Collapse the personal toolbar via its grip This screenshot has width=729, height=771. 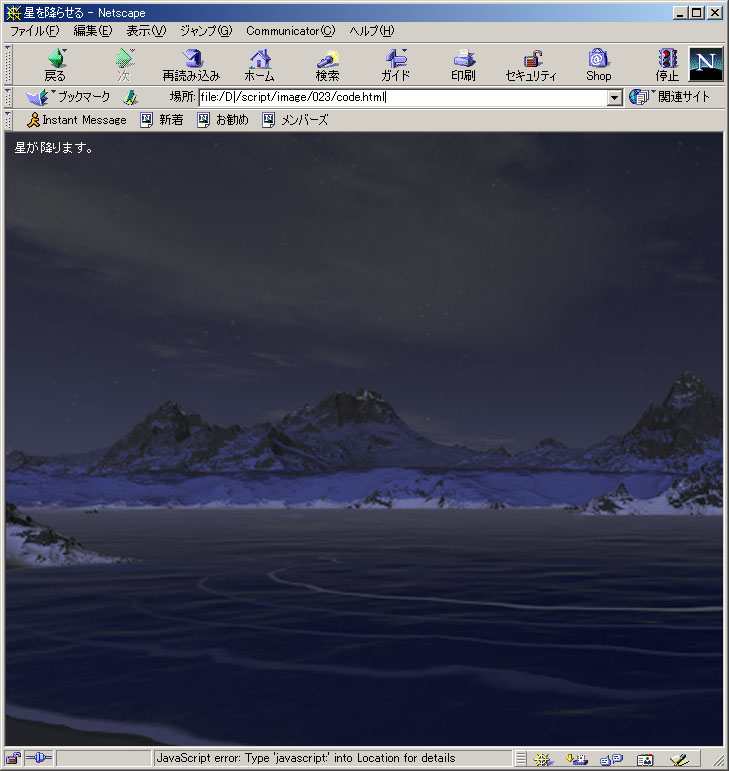[x=8, y=120]
